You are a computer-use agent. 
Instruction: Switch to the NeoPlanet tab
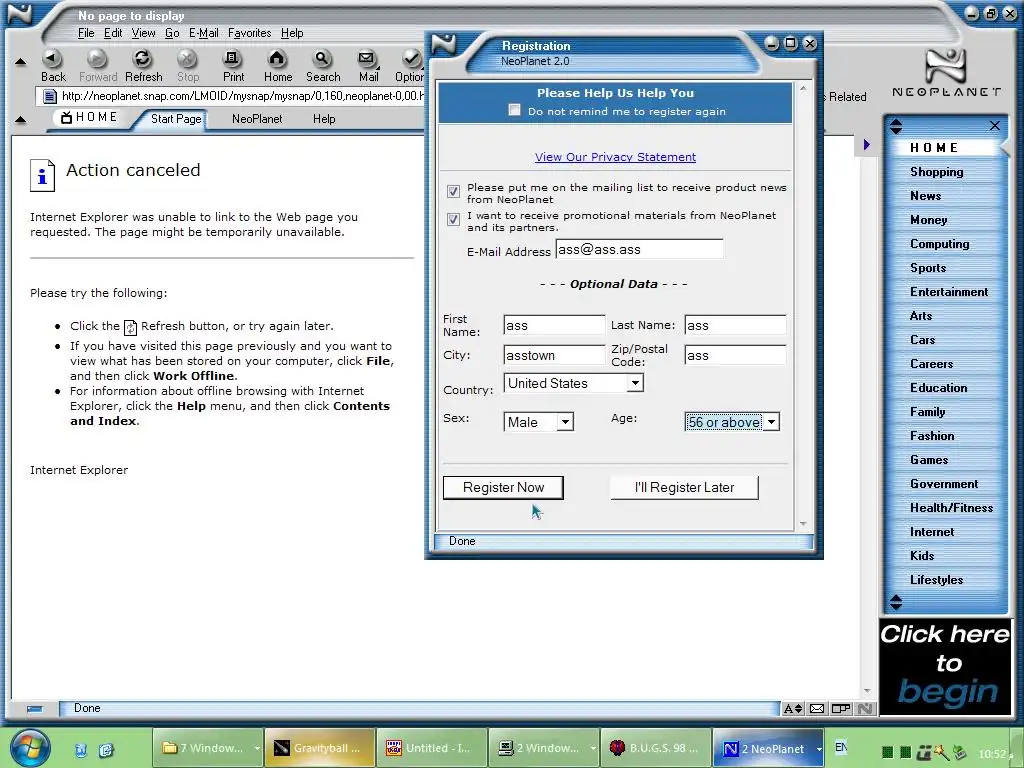pos(257,119)
